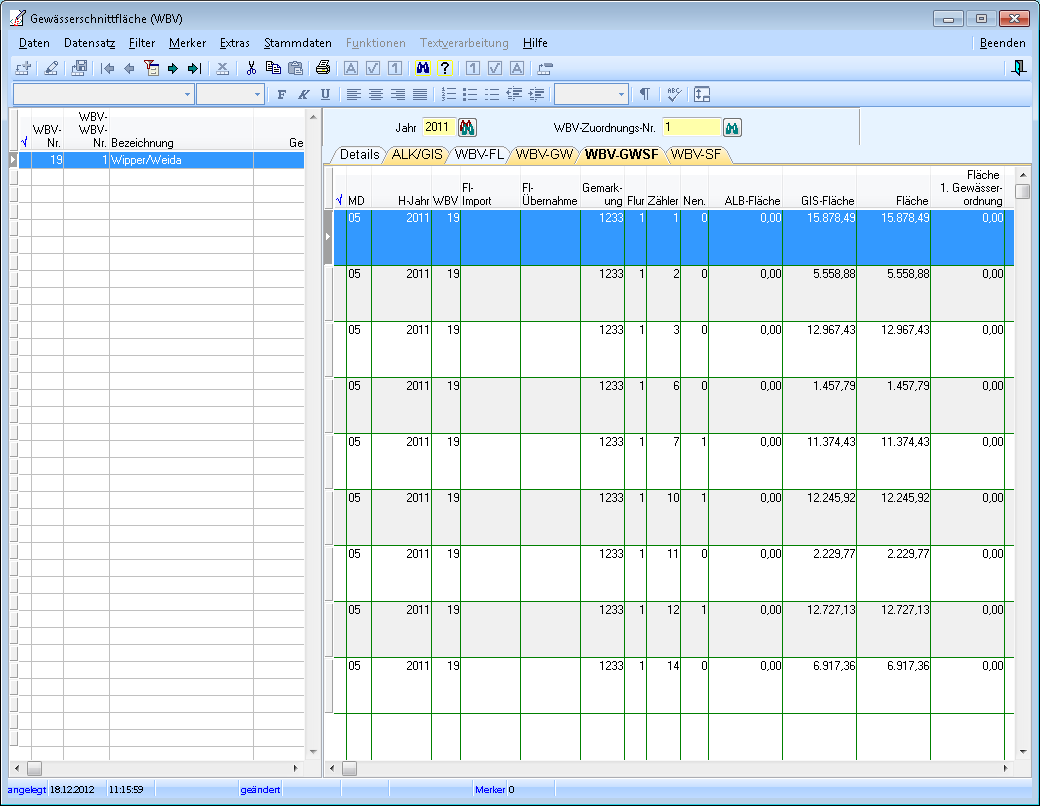
Task: Click the edit record pencil icon
Action: (x=51, y=68)
